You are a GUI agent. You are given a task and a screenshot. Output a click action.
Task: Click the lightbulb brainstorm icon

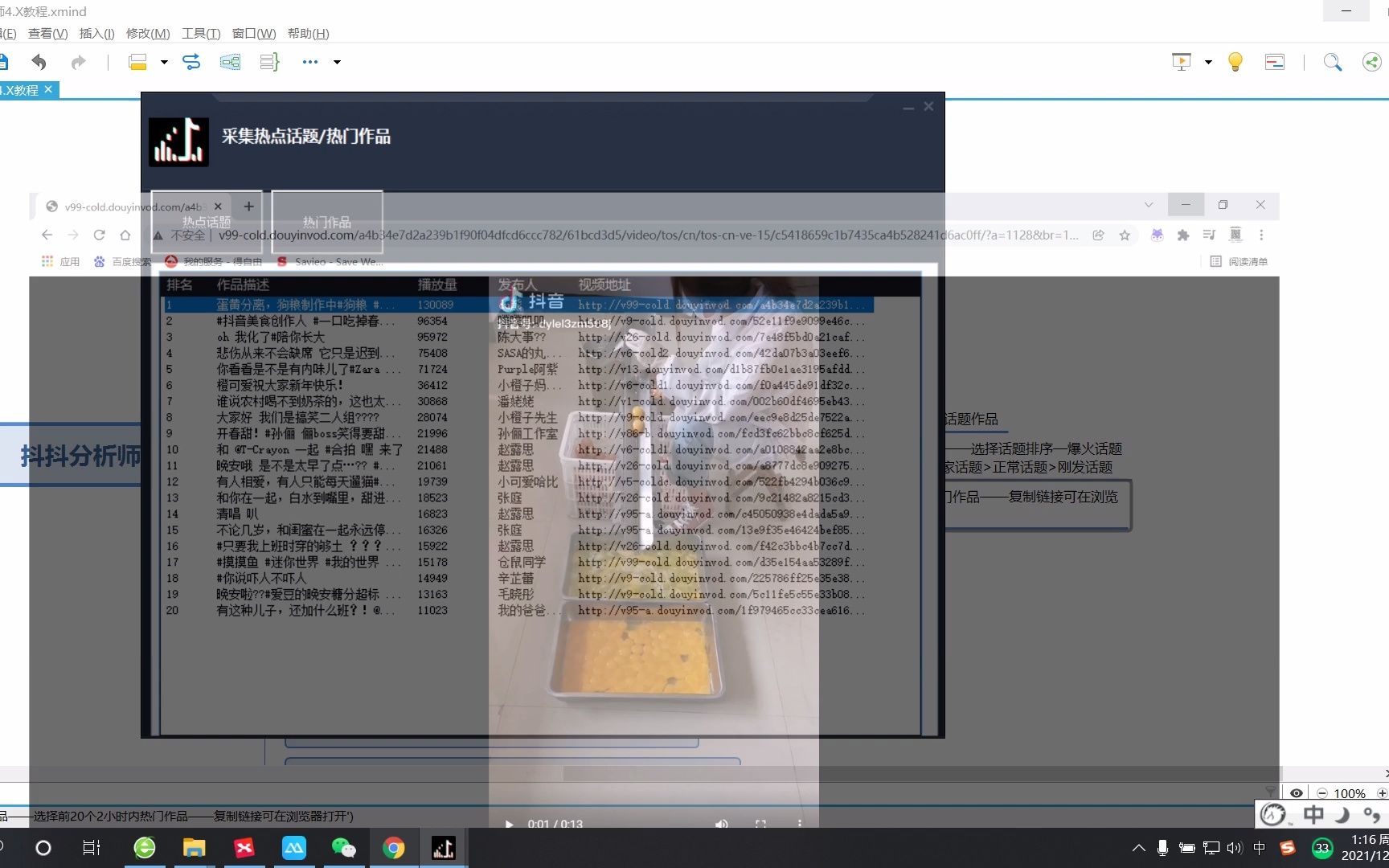[1235, 62]
